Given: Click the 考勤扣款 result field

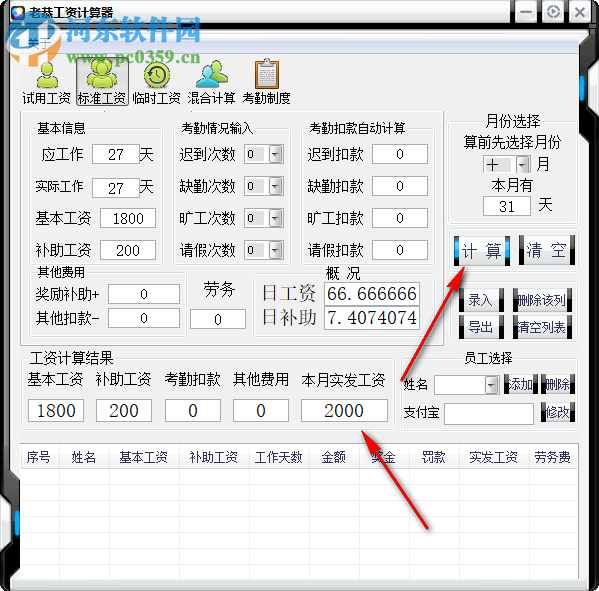Looking at the screenshot, I should tap(193, 411).
